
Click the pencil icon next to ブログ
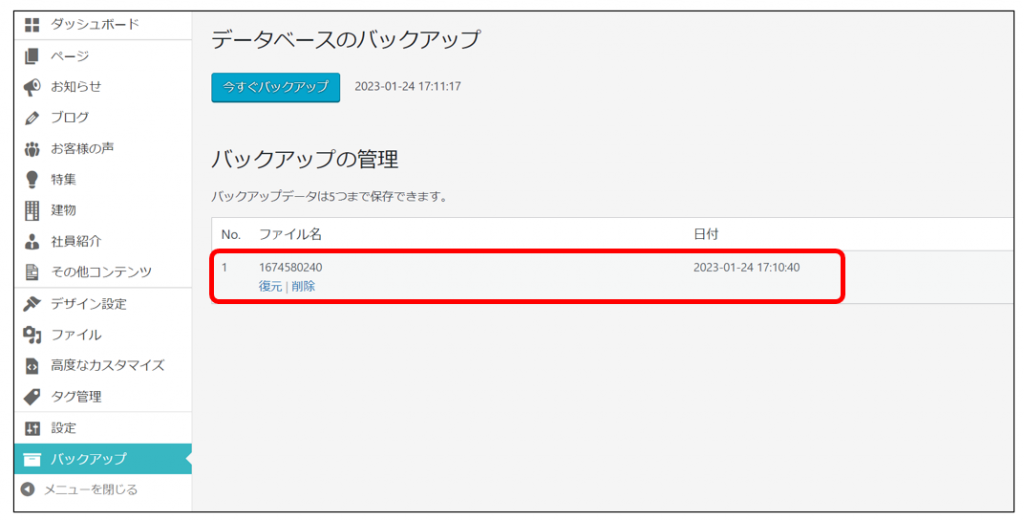coord(31,117)
